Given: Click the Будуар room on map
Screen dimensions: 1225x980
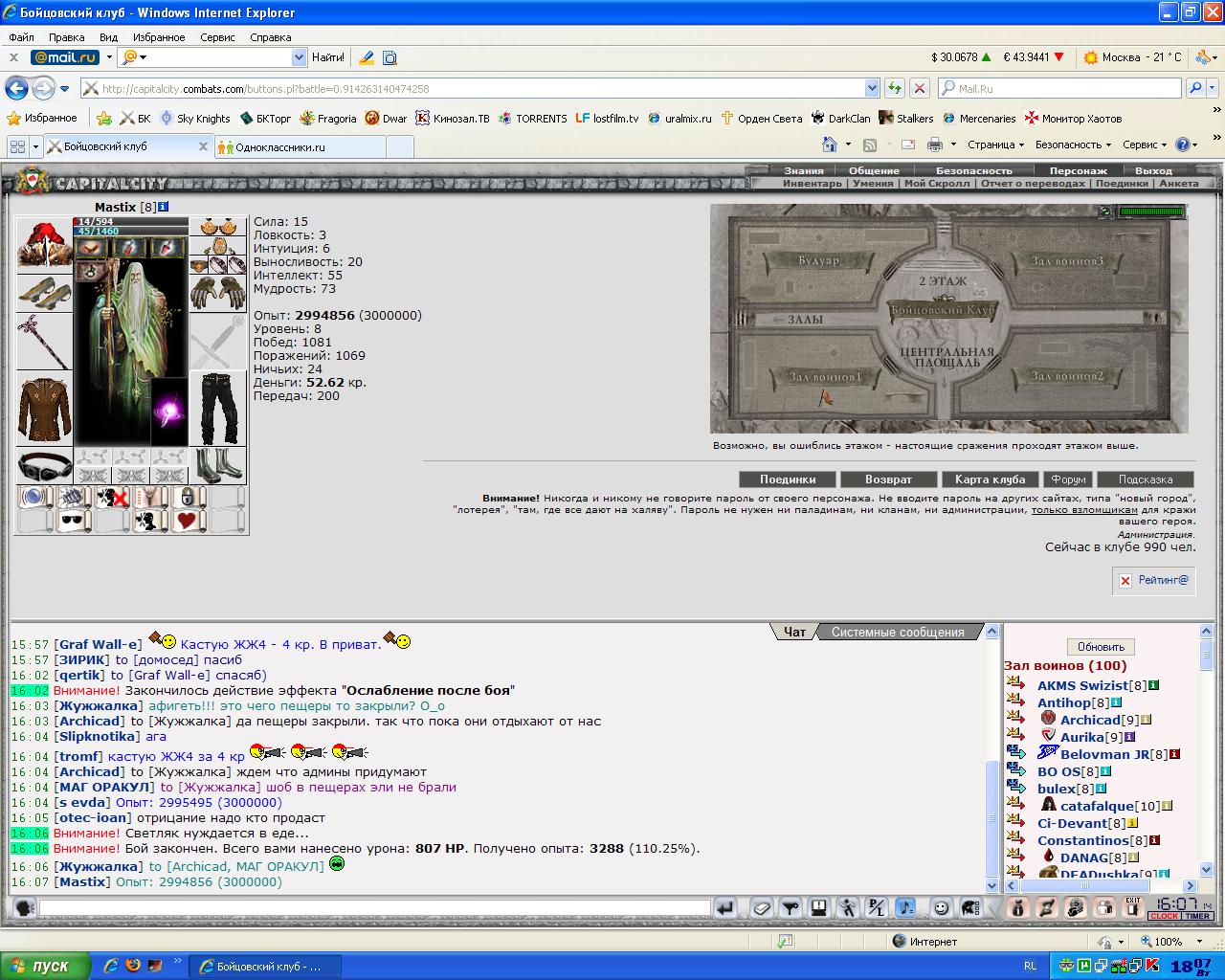Looking at the screenshot, I should (820, 260).
